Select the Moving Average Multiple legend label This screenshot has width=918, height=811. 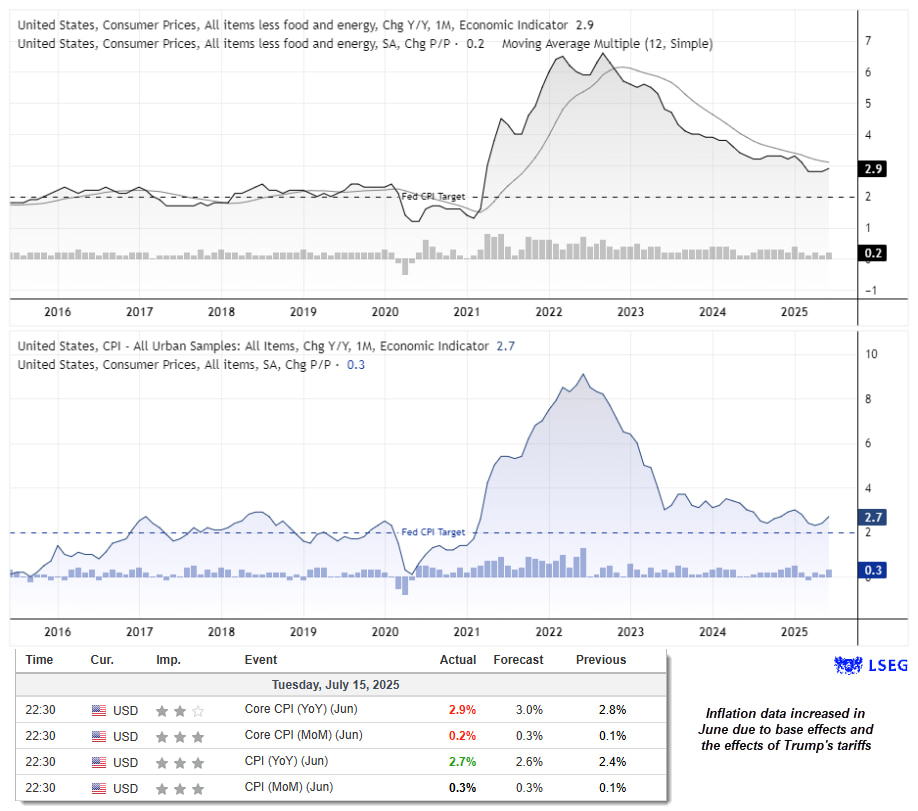point(607,44)
